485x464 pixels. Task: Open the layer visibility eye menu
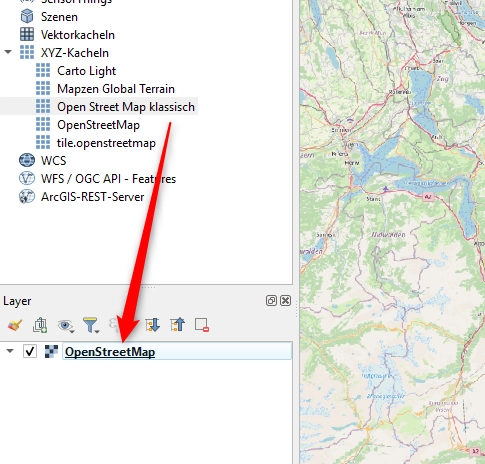(x=66, y=325)
